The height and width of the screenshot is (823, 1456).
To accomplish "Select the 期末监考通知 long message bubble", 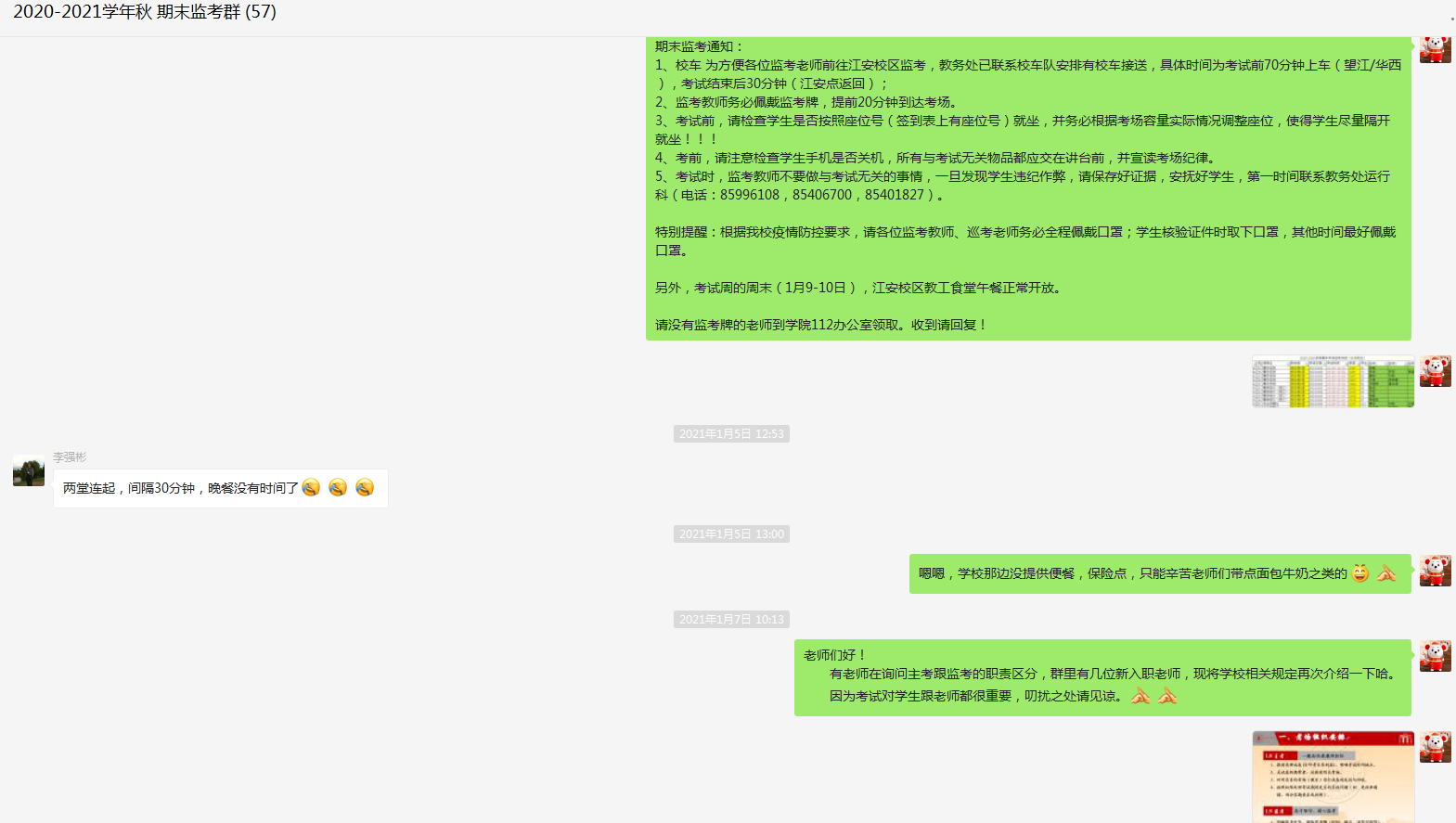I will (x=1027, y=186).
